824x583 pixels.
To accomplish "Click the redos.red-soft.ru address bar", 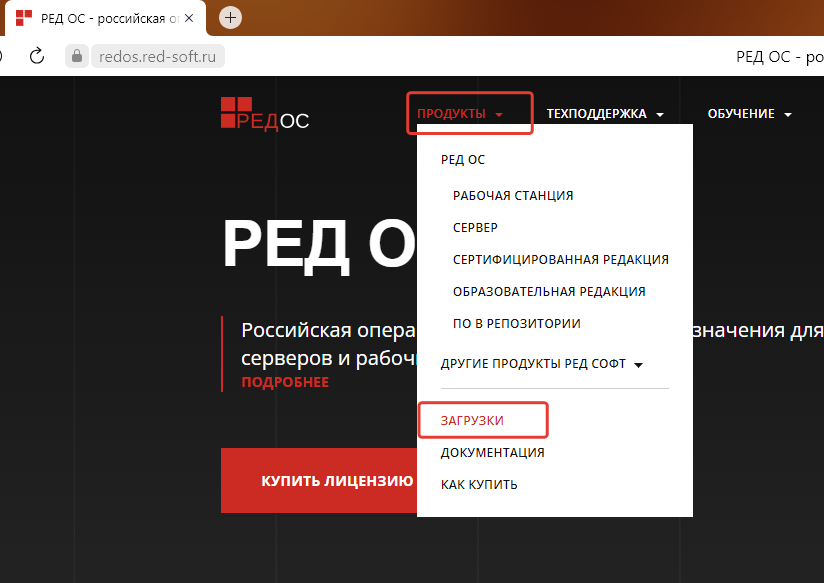I will [x=158, y=56].
